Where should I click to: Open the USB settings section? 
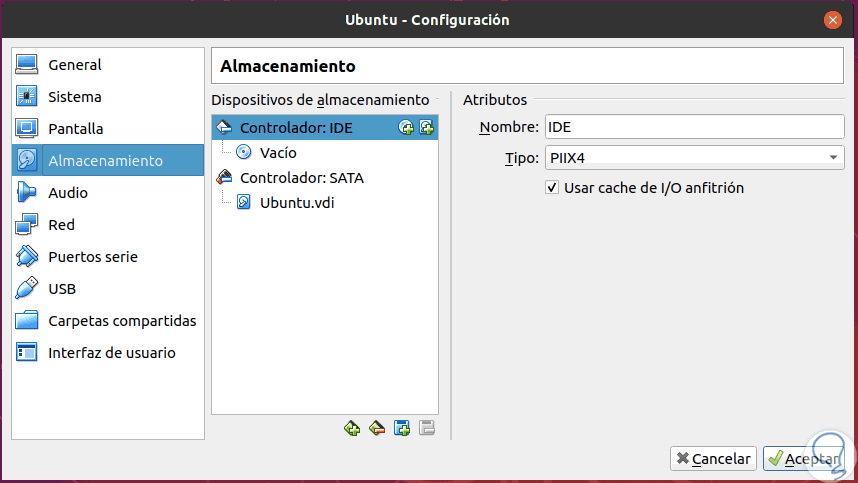click(x=62, y=289)
